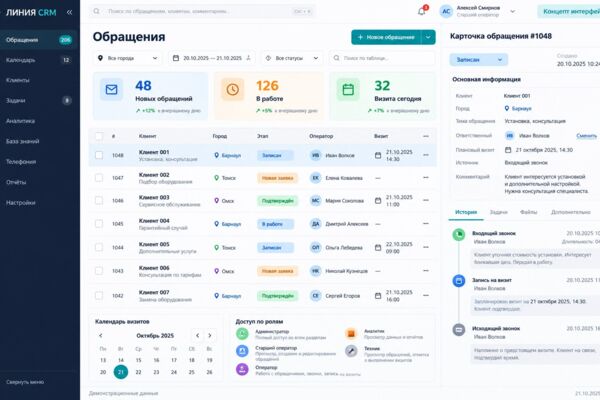The image size is (600, 400).
Task: Open 'Клиенты' in sidebar
Action: coord(40,80)
